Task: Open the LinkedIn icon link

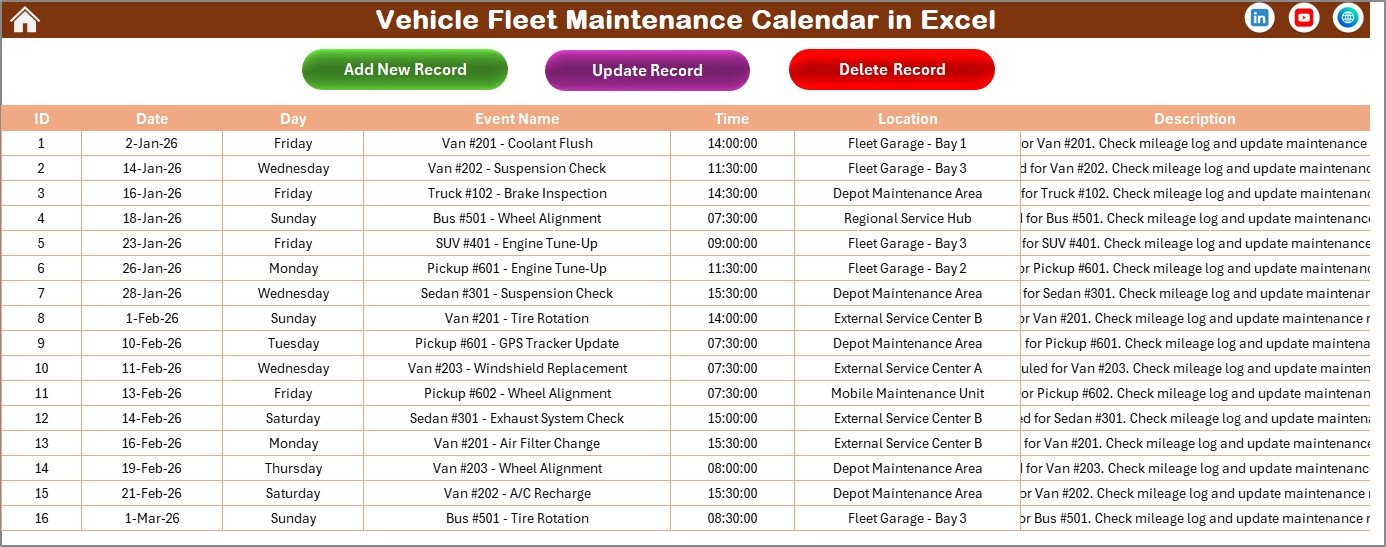Action: point(1260,18)
